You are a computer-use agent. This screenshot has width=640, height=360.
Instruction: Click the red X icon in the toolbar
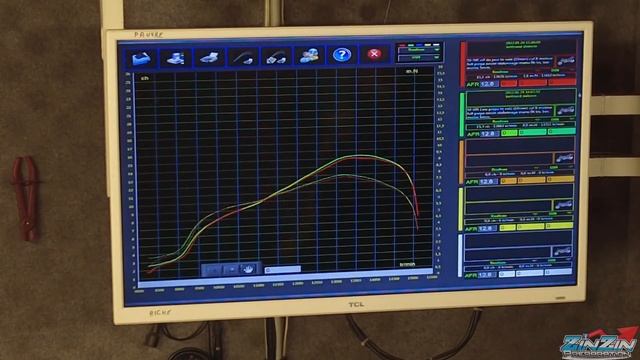374,54
